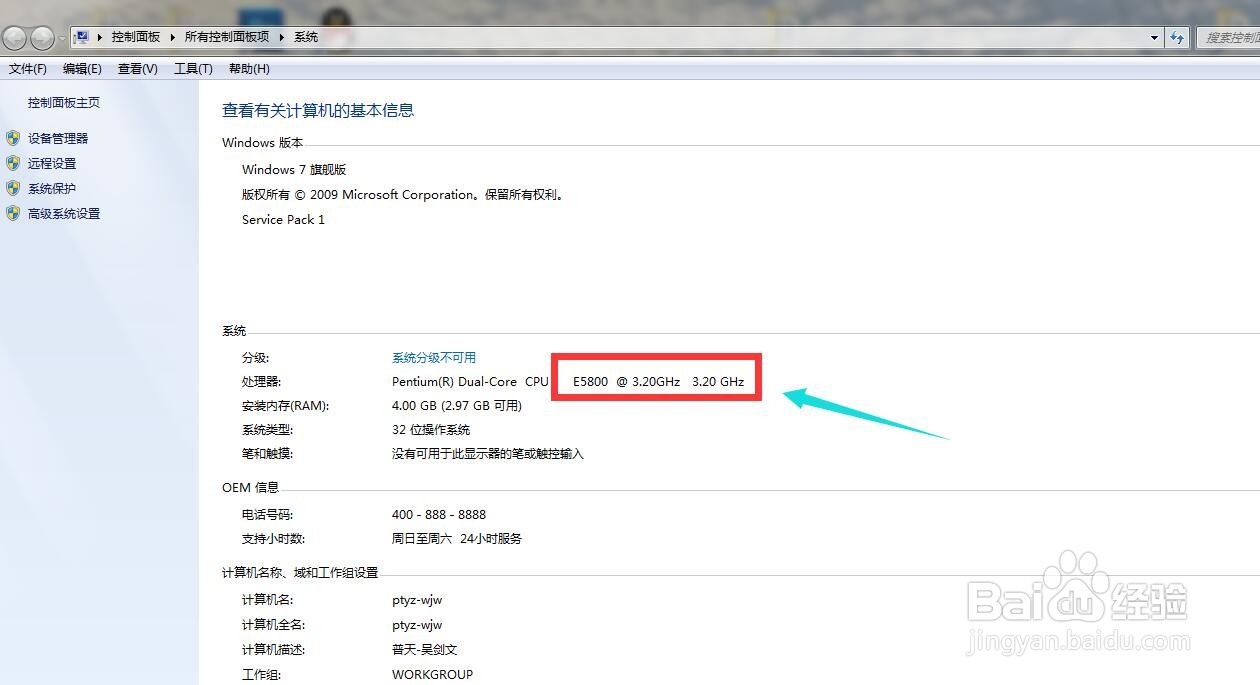Click the shield icon next to 系统保护
Viewport: 1260px width, 685px height.
coord(13,188)
